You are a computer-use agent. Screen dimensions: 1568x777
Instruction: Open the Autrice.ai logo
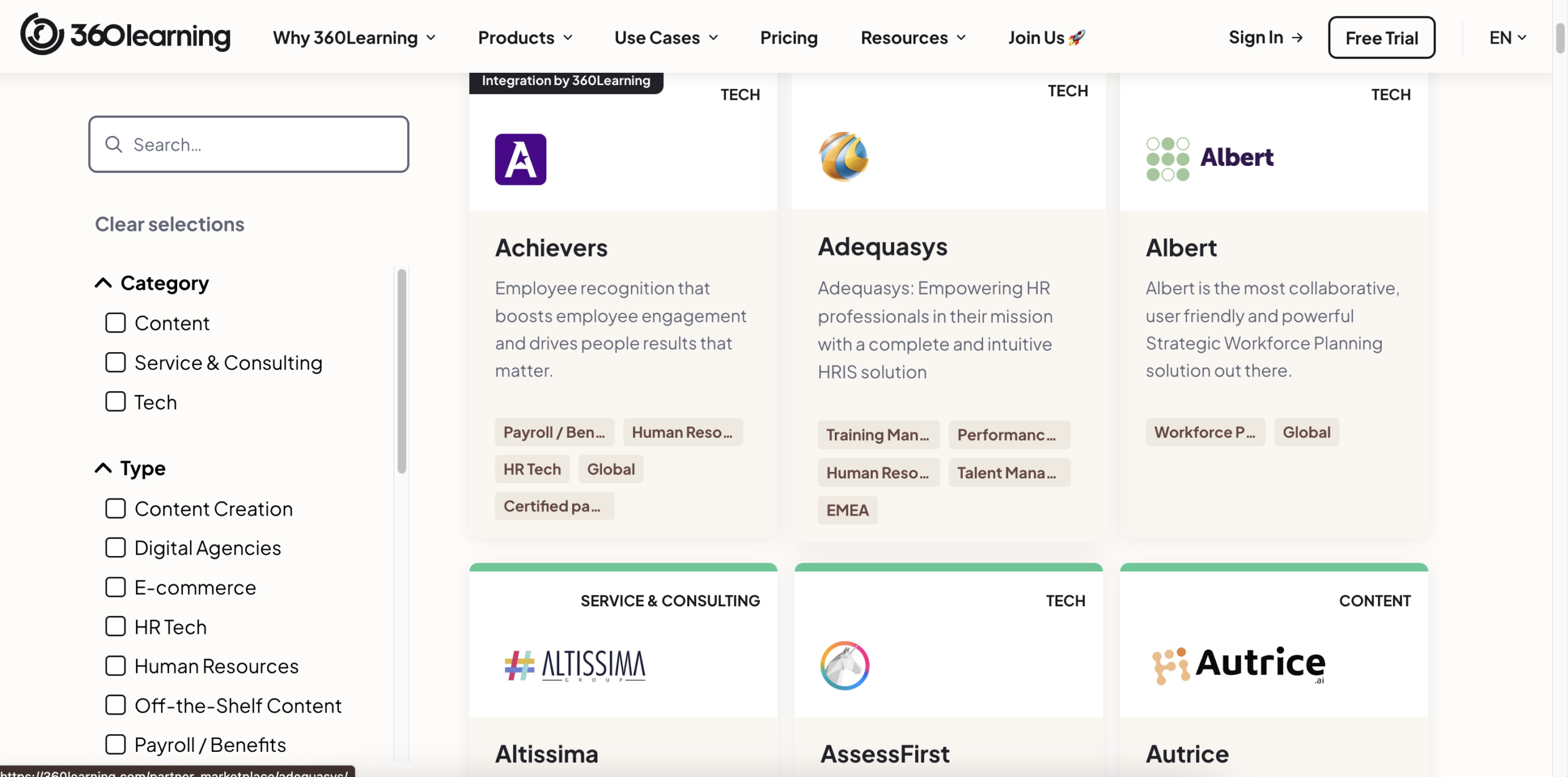tap(1238, 665)
